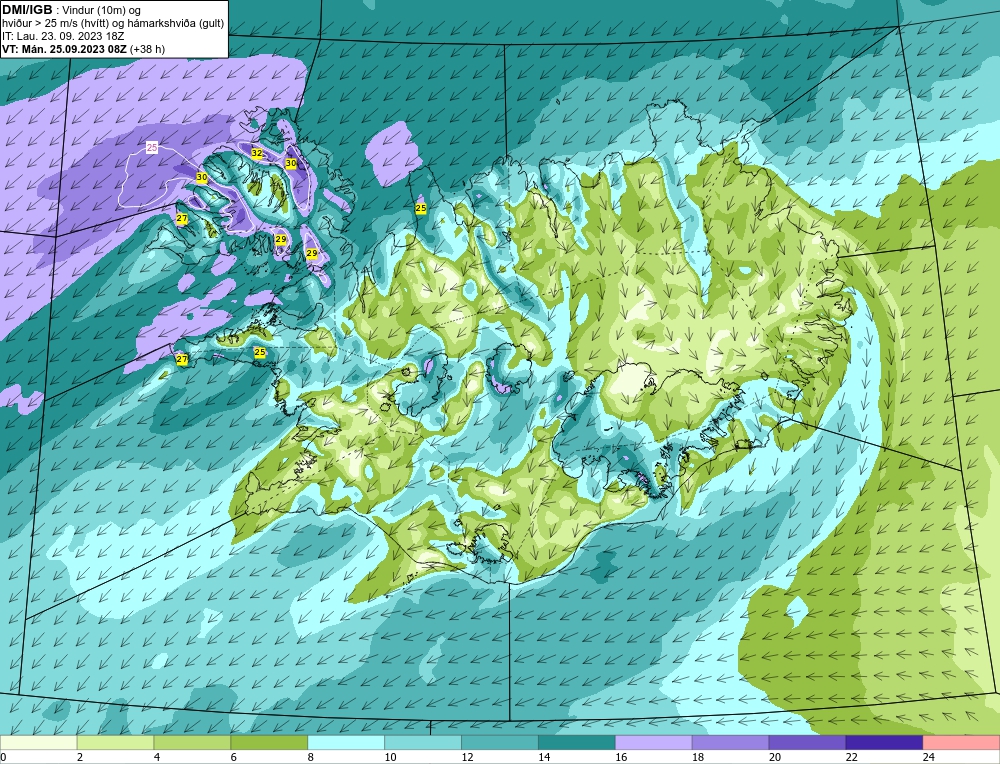This screenshot has width=1000, height=764.
Task: Click the 10–12 m/s turquoise legend swatch
Action: (423, 742)
